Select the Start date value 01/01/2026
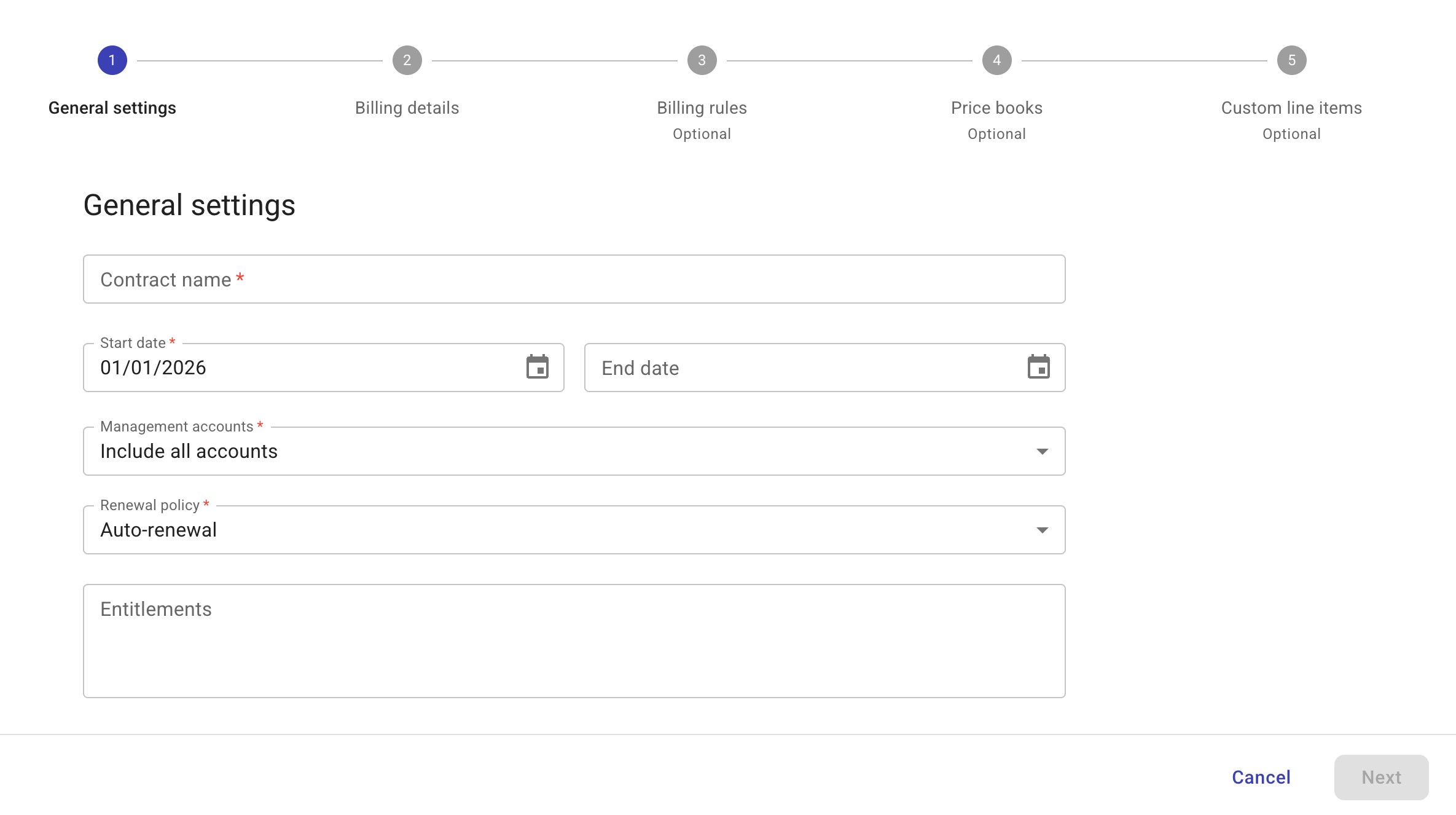Screen dimensions: 1456x815 point(153,368)
